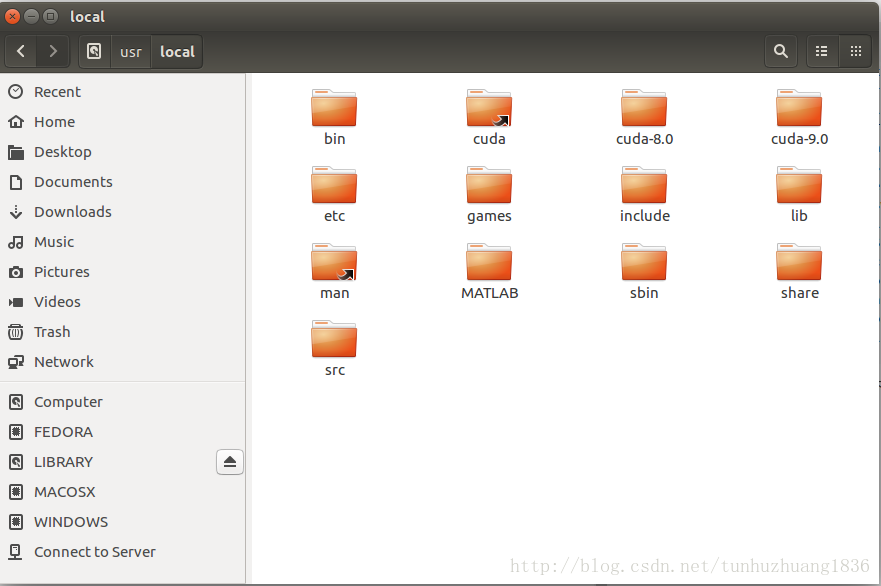Select the cuda-9.0 folder
881x586 pixels.
click(799, 118)
